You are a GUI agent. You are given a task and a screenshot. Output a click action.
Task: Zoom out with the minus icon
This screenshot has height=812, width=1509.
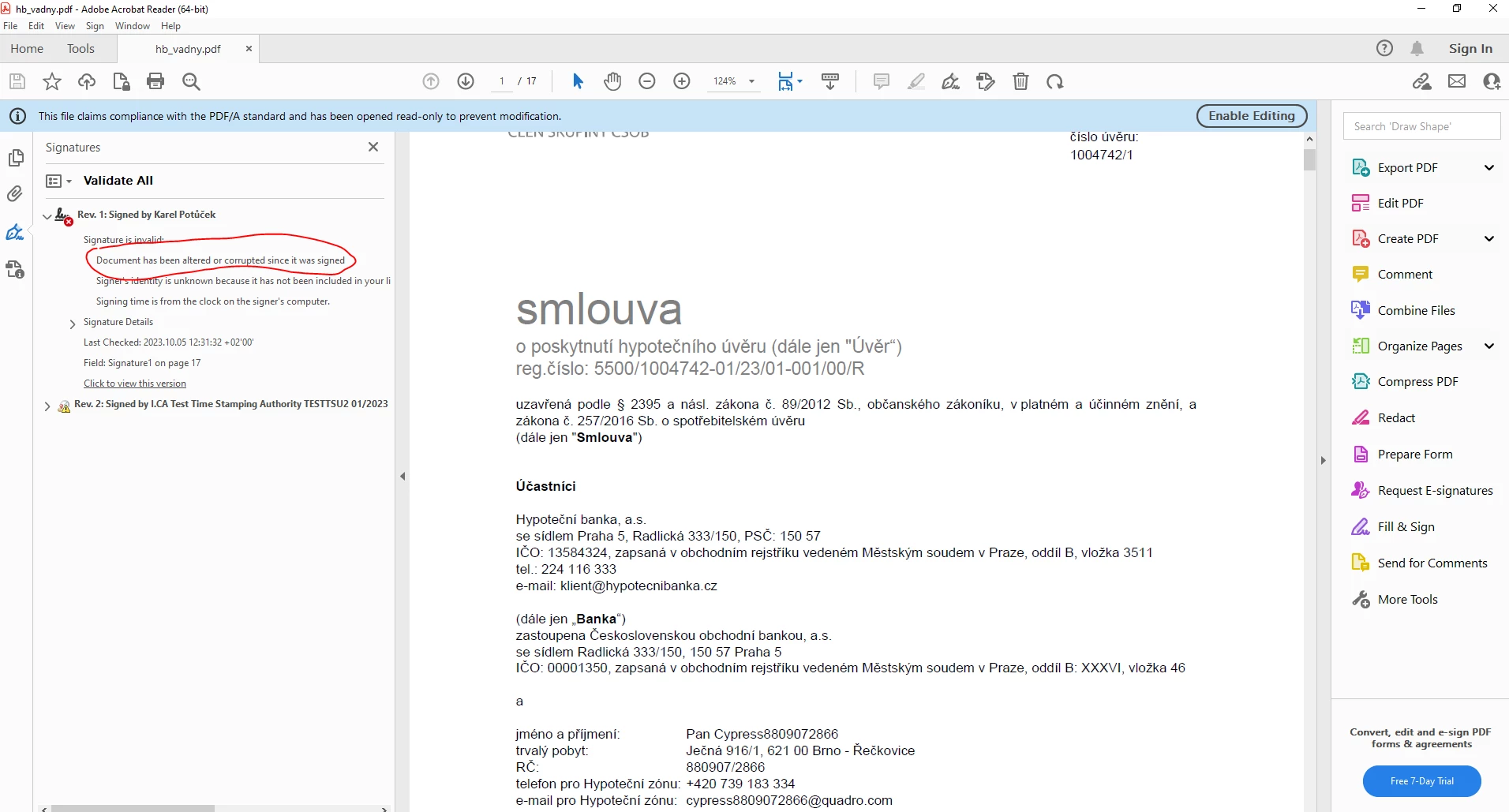point(647,81)
